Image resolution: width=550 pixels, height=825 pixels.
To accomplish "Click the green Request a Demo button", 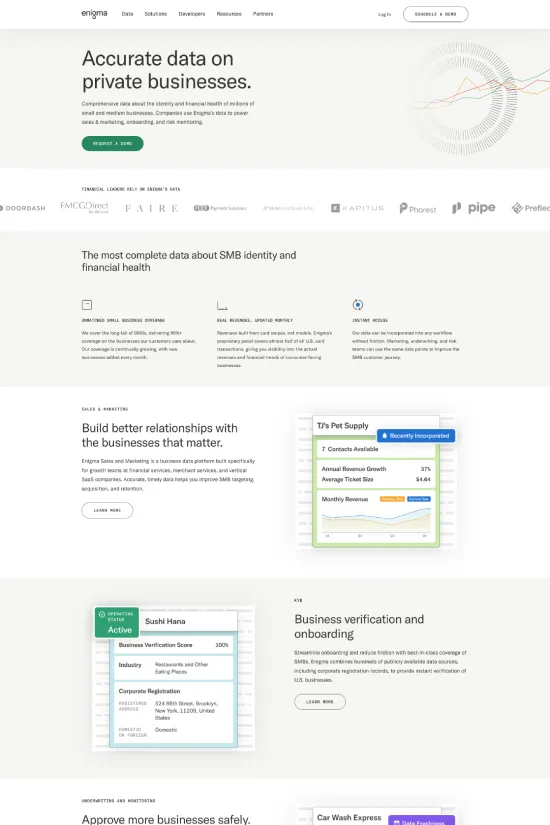I will pyautogui.click(x=112, y=143).
